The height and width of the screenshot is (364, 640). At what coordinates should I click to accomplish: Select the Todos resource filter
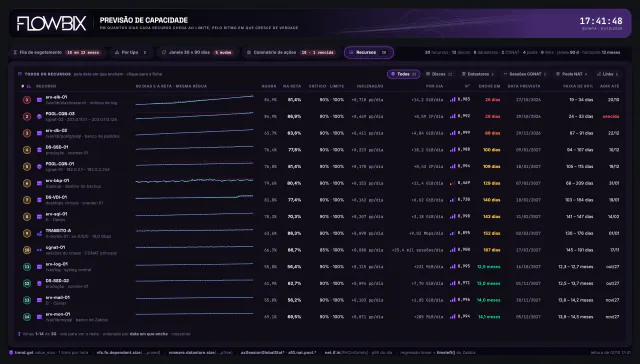(403, 74)
